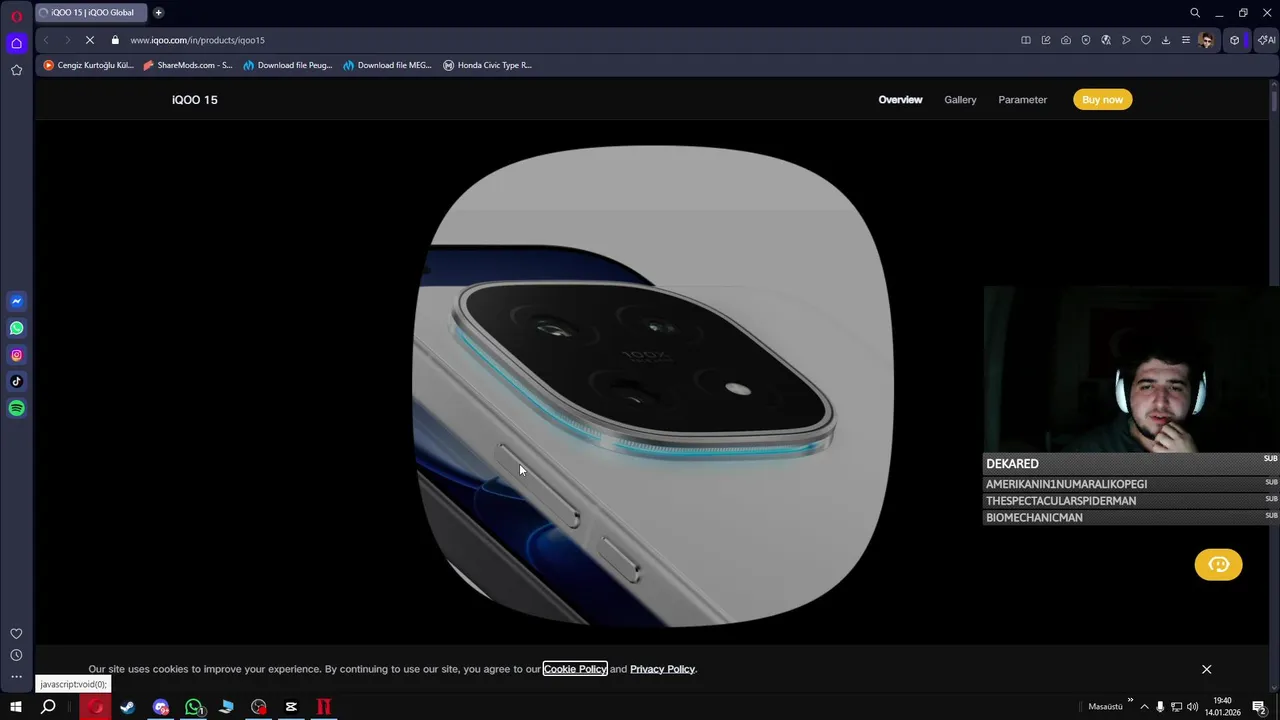This screenshot has height=720, width=1280.
Task: Open Easy Setup sliders icon
Action: 1186,40
